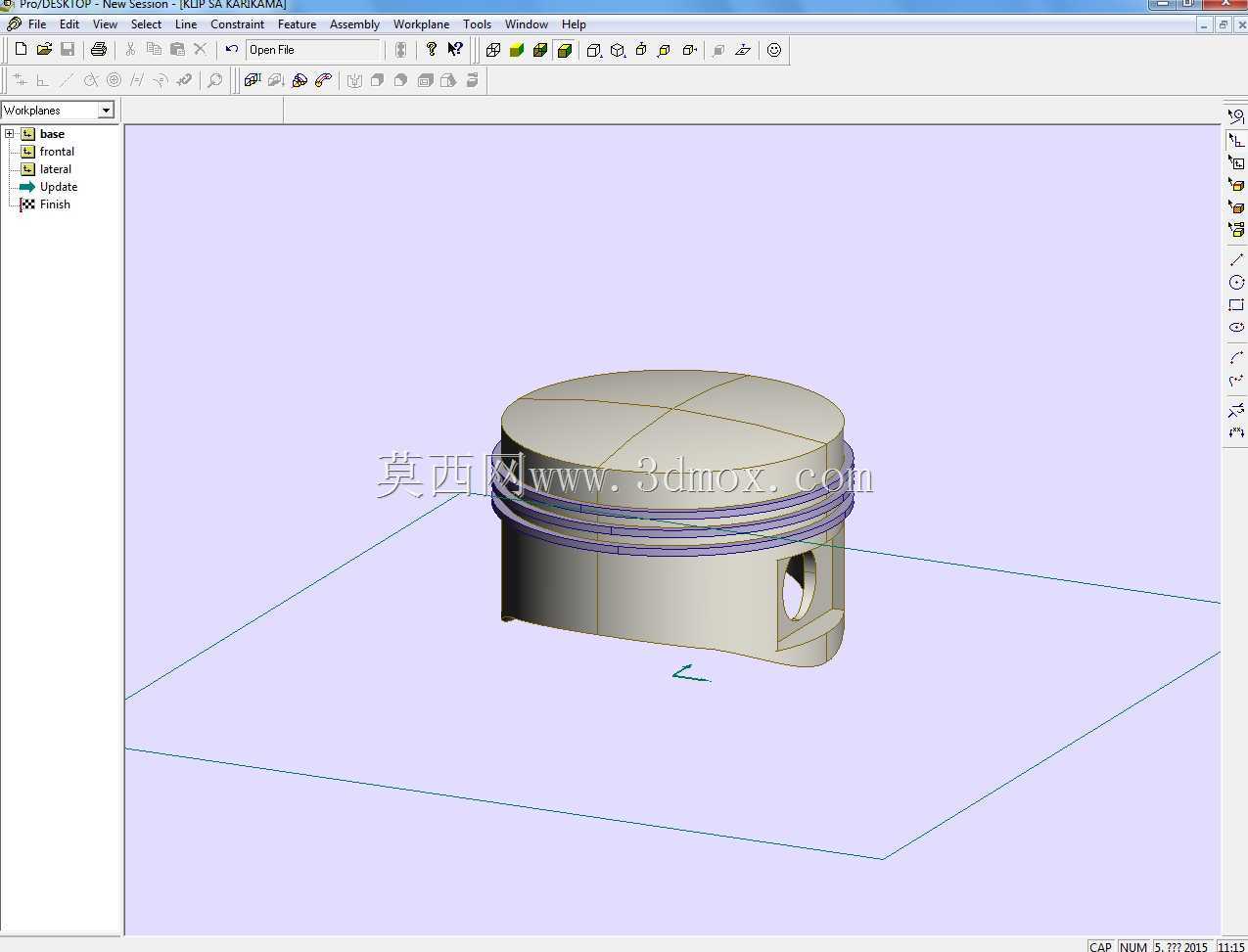Toggle the enhanced shaded cube display
The width and height of the screenshot is (1248, 952).
pyautogui.click(x=564, y=50)
